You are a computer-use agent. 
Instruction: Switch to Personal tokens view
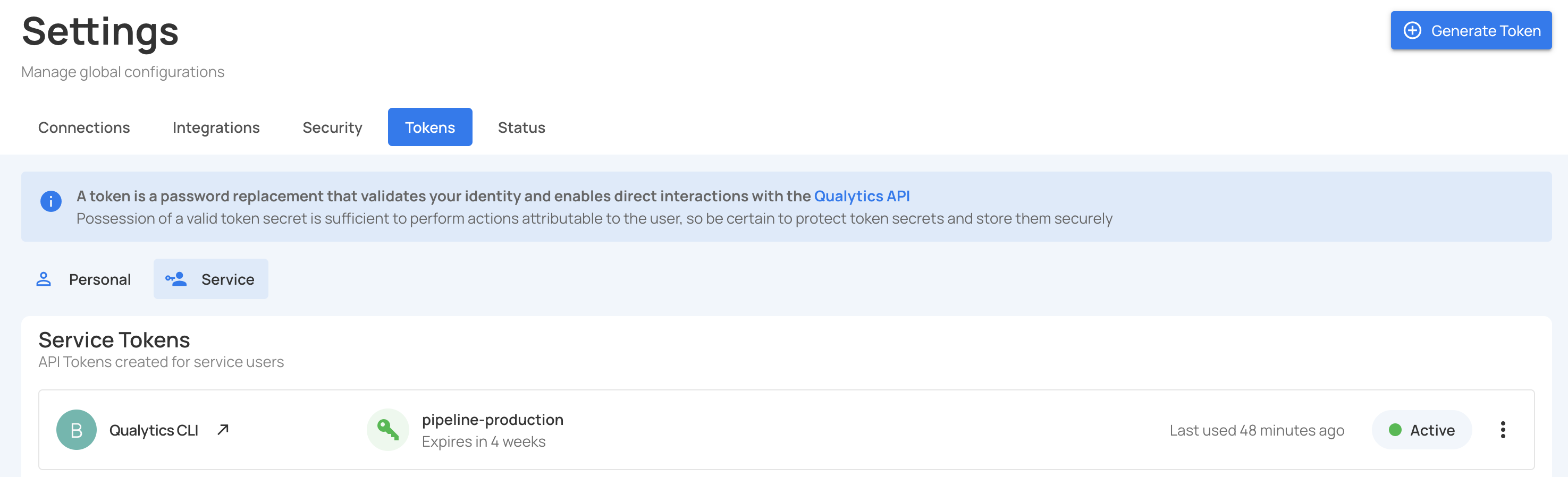[x=100, y=279]
